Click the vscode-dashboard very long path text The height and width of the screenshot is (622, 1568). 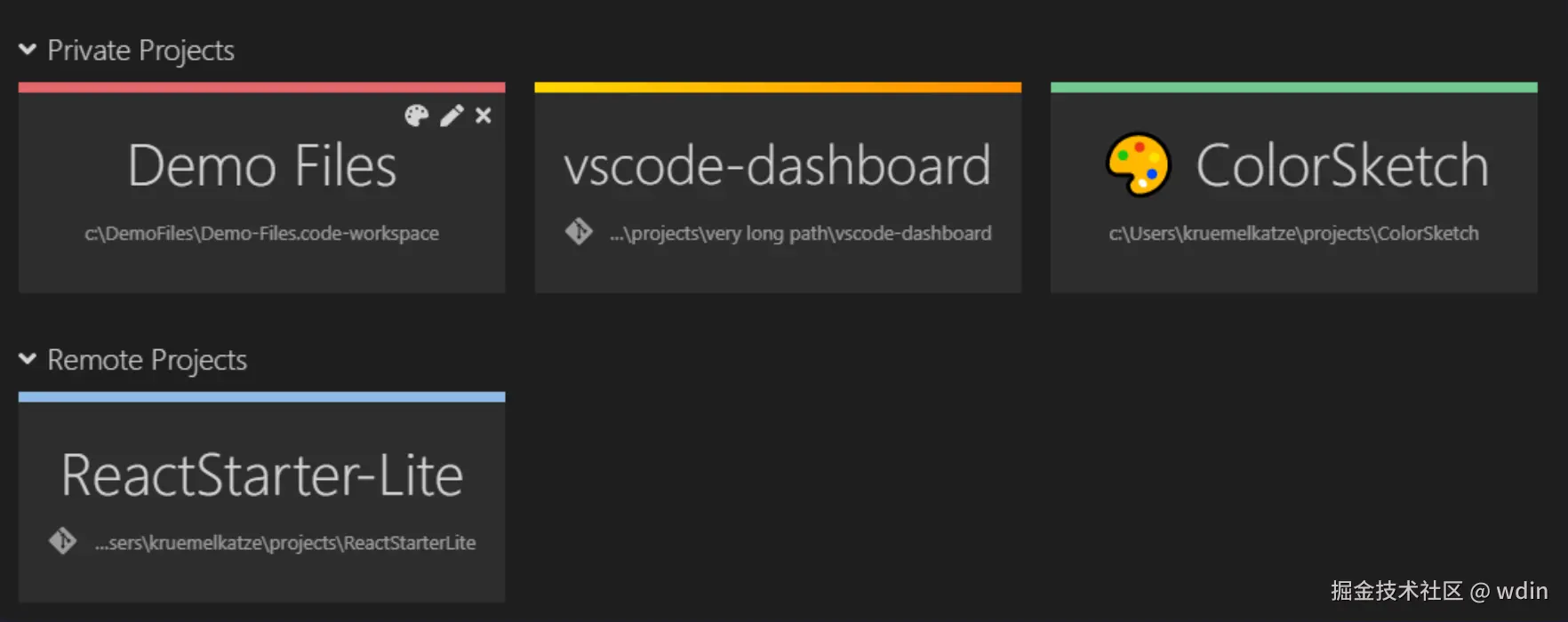click(800, 234)
